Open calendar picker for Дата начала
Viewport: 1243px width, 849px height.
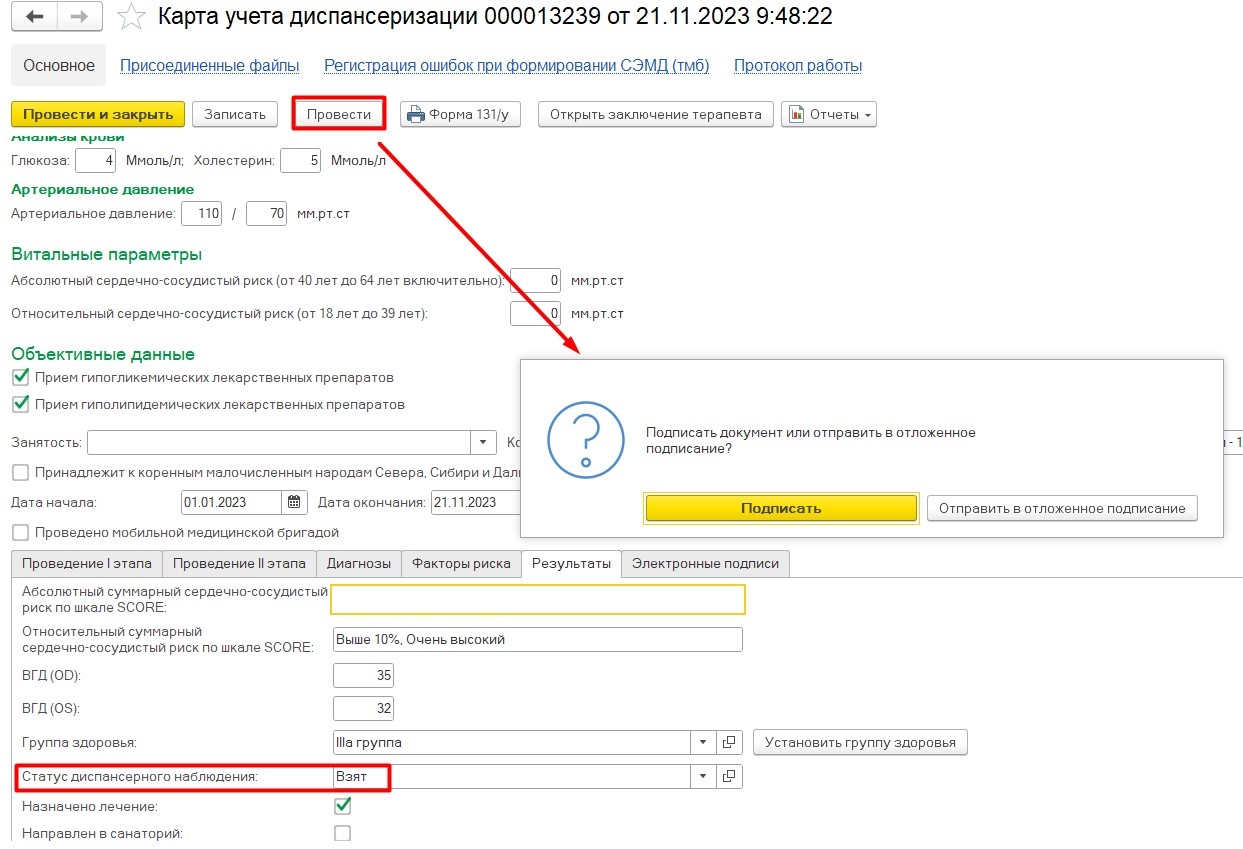(x=294, y=502)
